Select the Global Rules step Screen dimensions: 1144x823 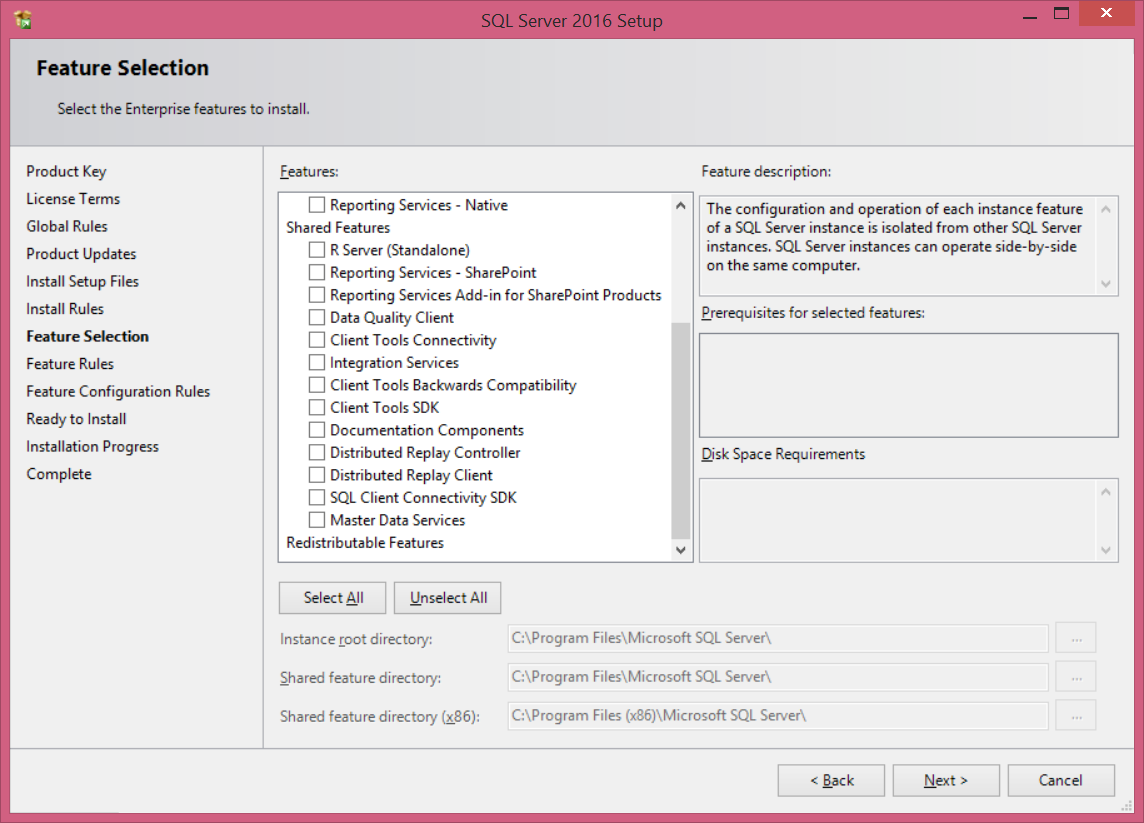point(67,227)
